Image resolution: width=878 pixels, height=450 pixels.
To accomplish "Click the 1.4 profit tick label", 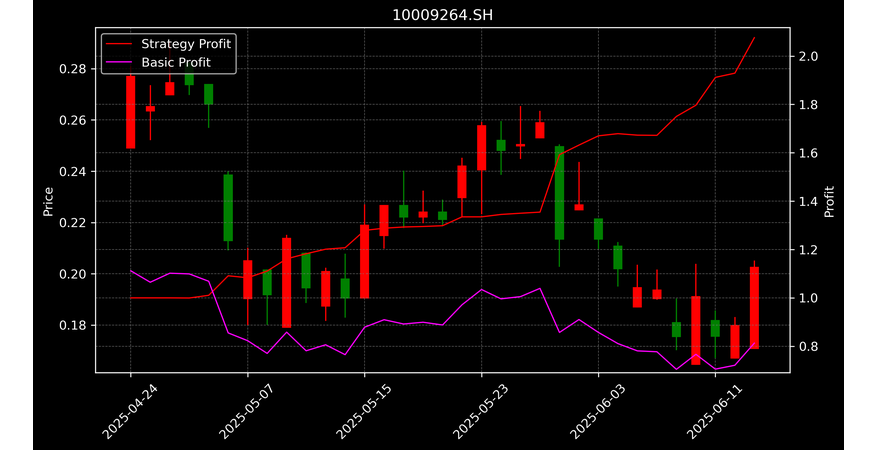I will pyautogui.click(x=809, y=201).
